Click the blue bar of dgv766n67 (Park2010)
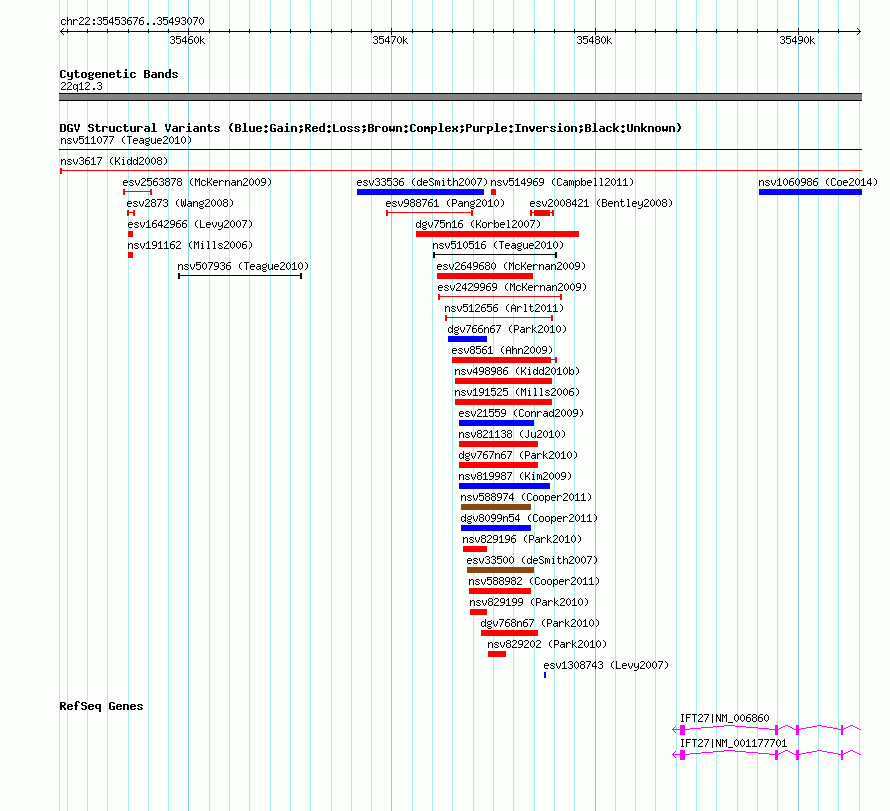 (467, 339)
